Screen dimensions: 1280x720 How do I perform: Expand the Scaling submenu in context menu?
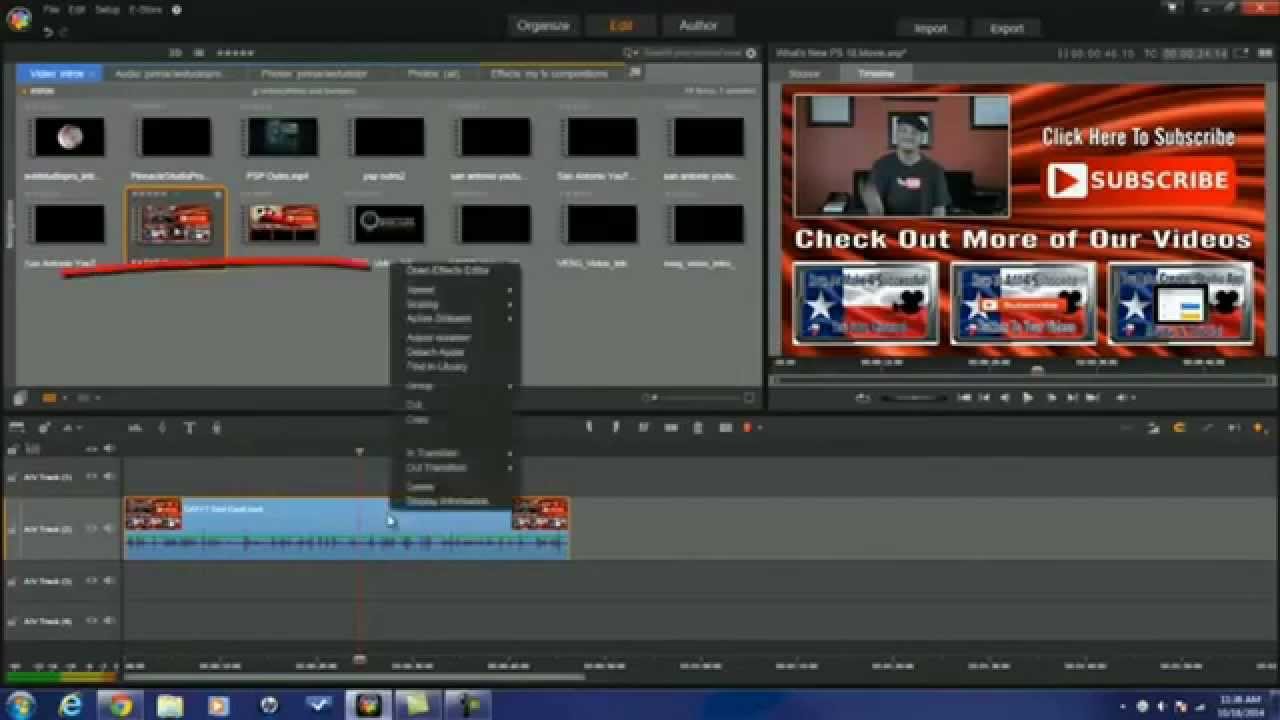pos(510,304)
